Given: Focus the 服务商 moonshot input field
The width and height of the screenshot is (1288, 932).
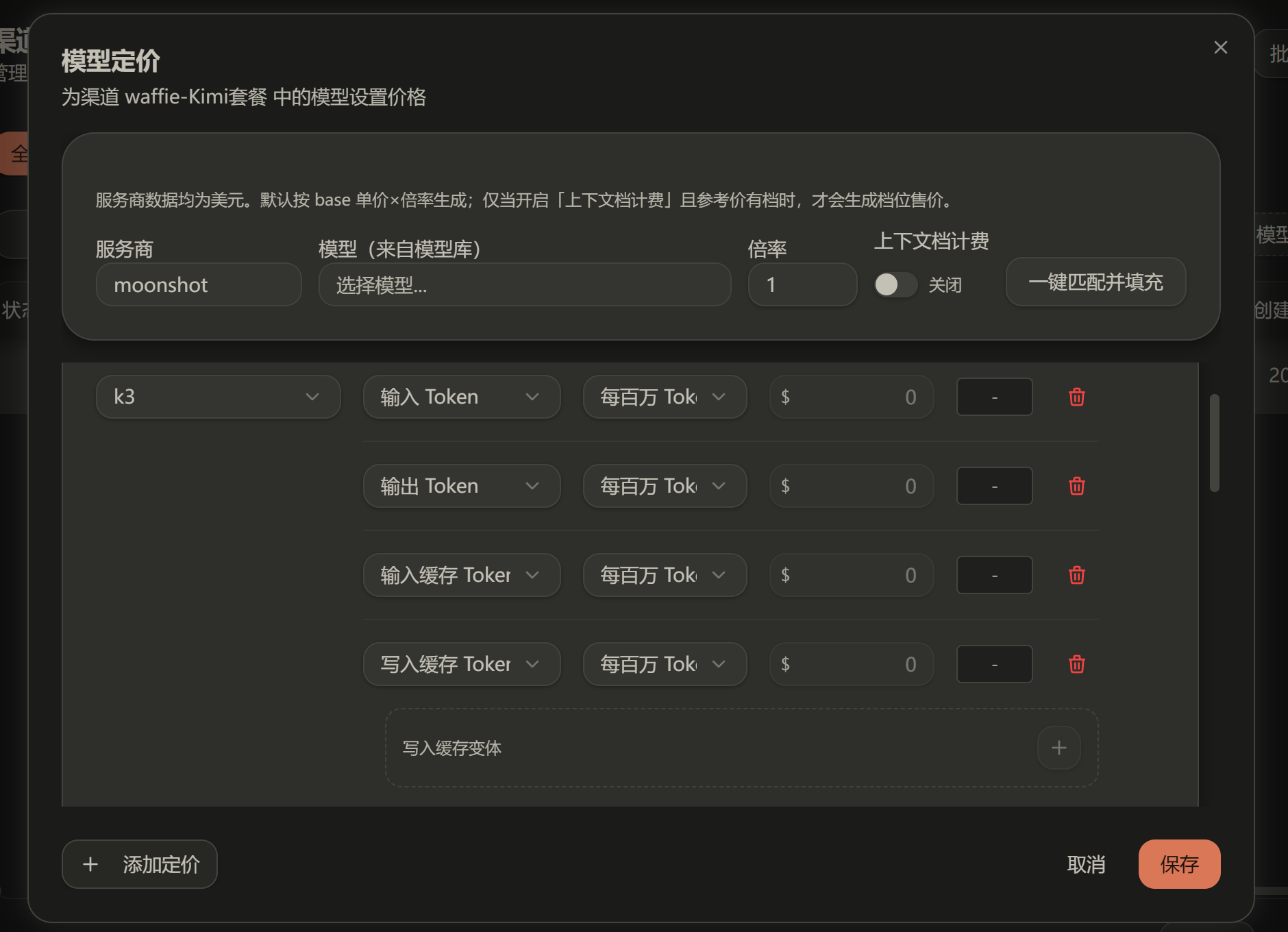Looking at the screenshot, I should (199, 284).
